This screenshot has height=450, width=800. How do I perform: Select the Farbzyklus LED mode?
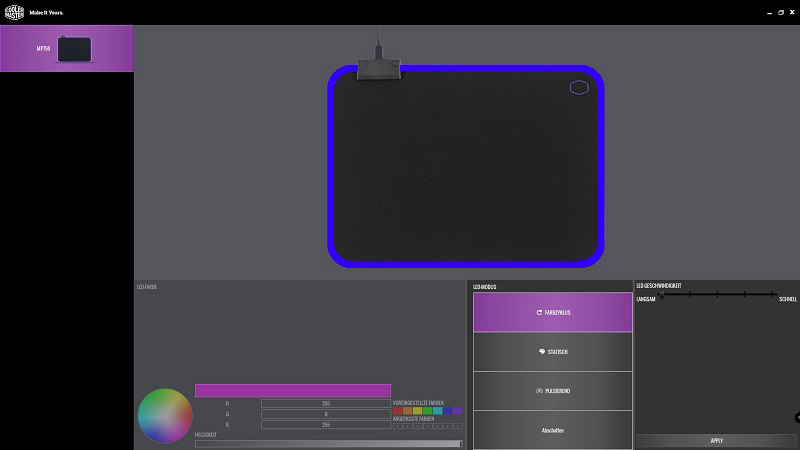click(553, 312)
